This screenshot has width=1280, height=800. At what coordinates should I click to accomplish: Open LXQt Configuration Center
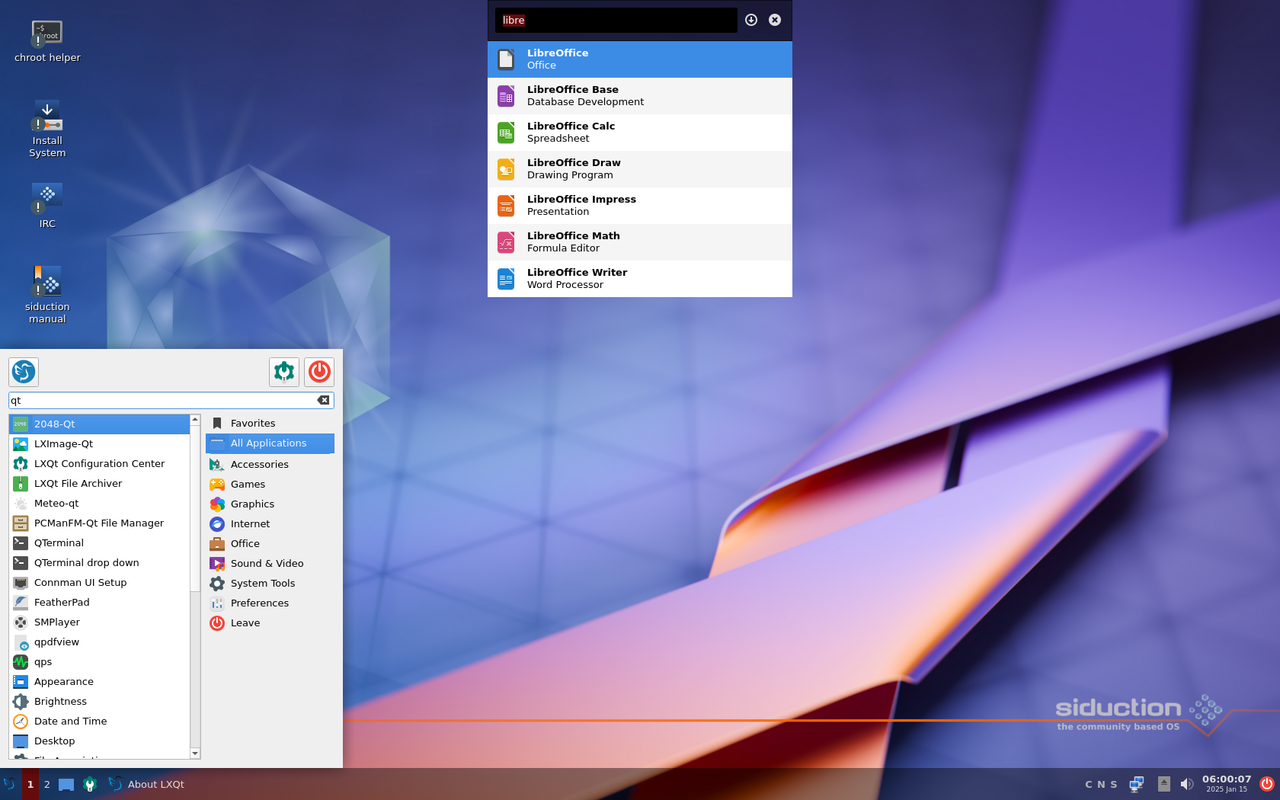pyautogui.click(x=99, y=464)
